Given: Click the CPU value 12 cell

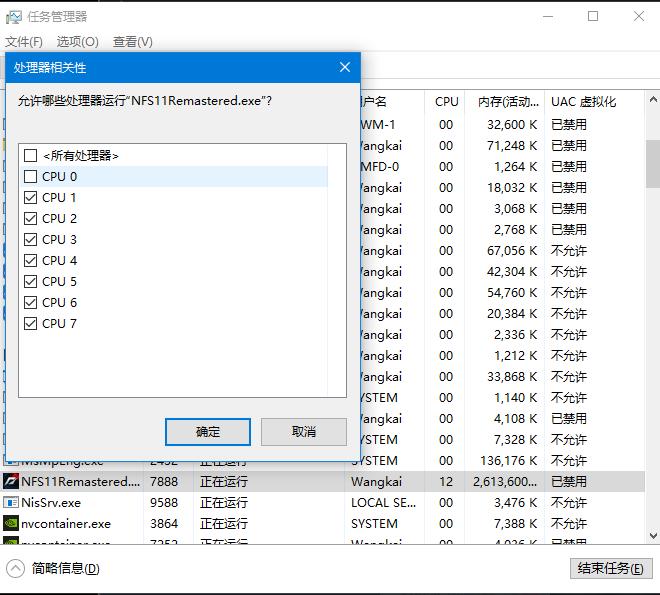Looking at the screenshot, I should click(446, 481).
